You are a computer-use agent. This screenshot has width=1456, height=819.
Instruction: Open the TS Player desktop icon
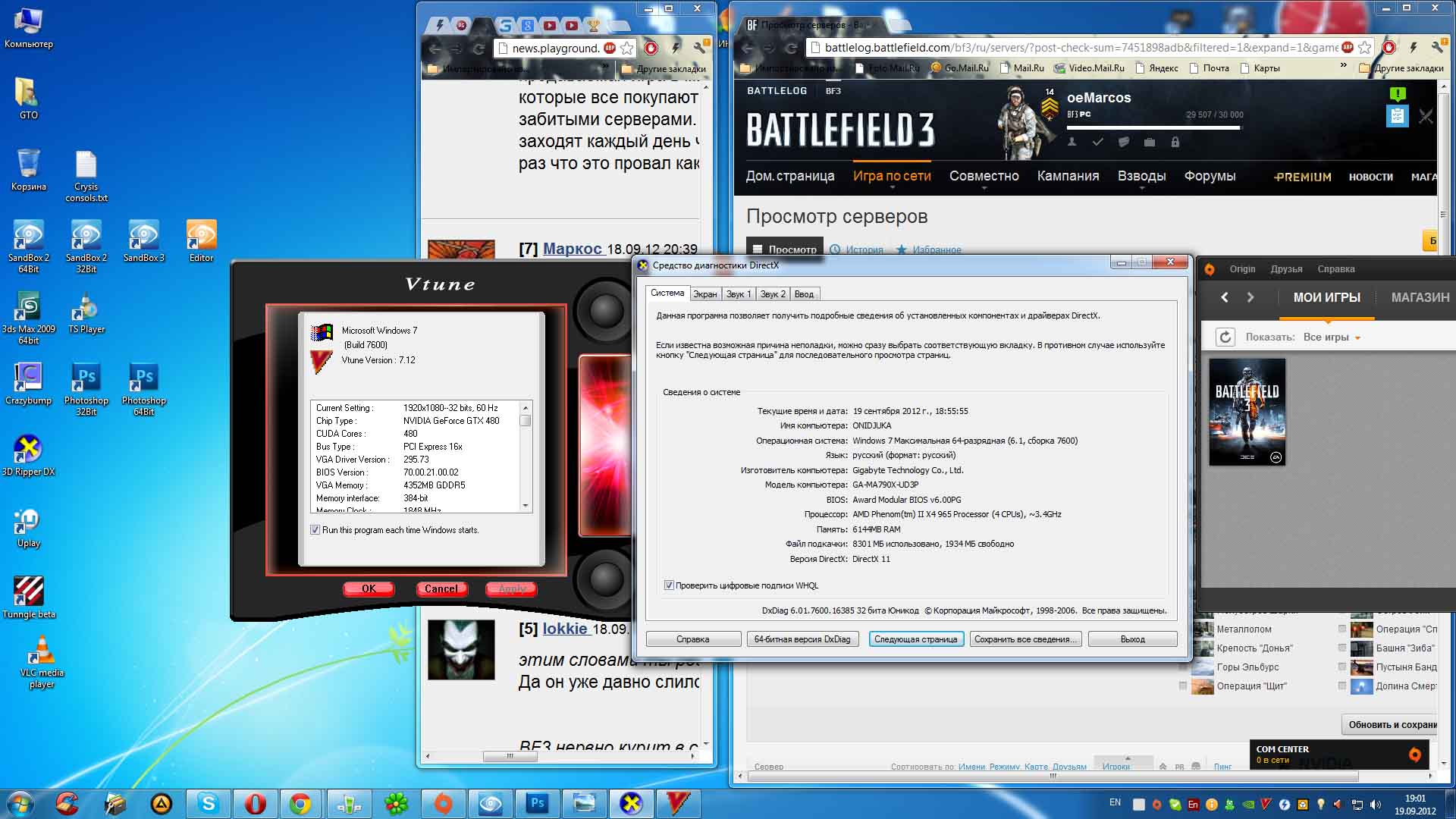click(x=86, y=312)
